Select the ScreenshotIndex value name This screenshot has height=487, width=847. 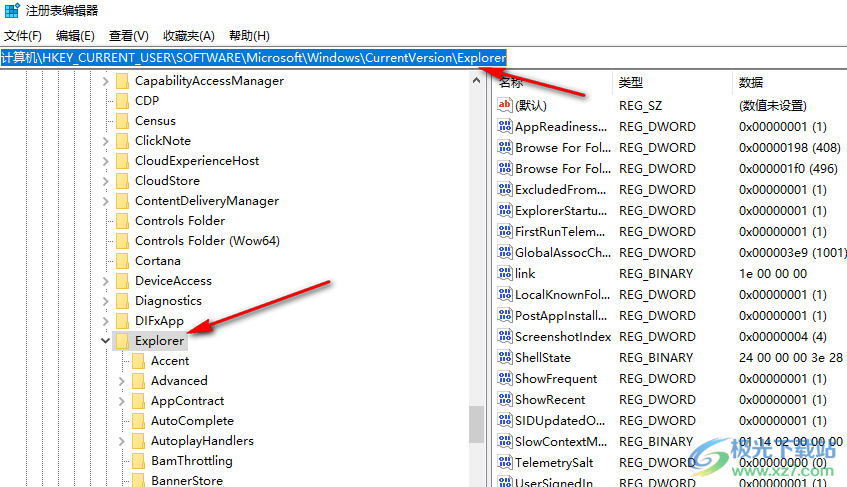[x=563, y=336]
